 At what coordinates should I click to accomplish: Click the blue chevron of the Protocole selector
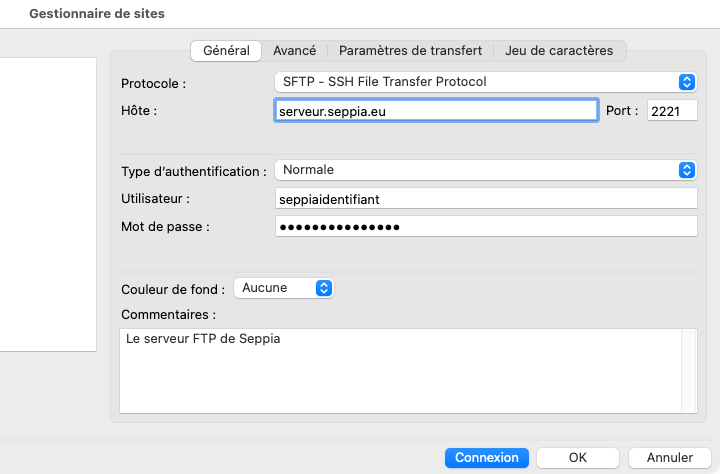pyautogui.click(x=686, y=82)
